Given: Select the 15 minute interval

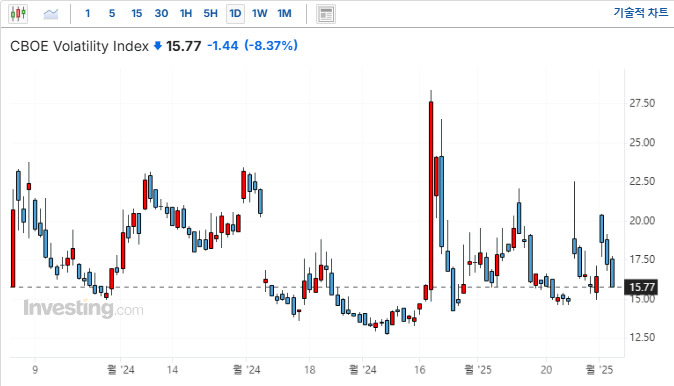Looking at the screenshot, I should click(137, 13).
